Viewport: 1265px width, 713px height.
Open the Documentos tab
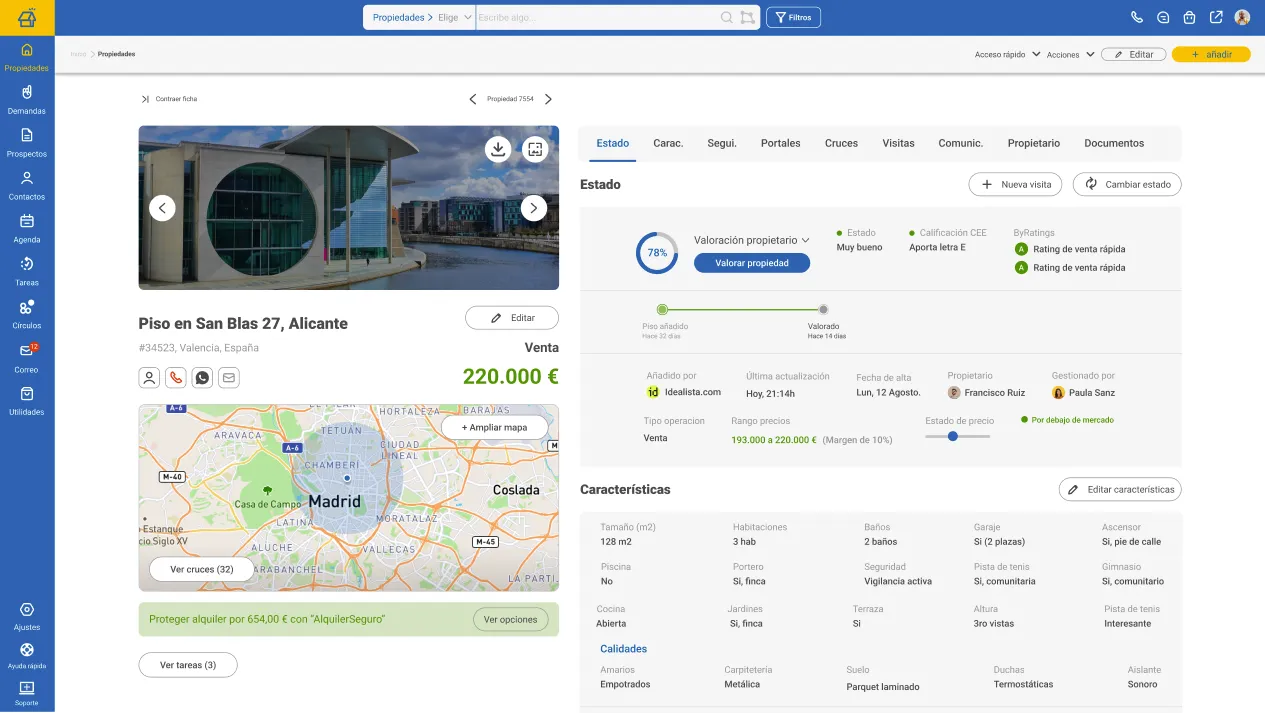point(1113,143)
